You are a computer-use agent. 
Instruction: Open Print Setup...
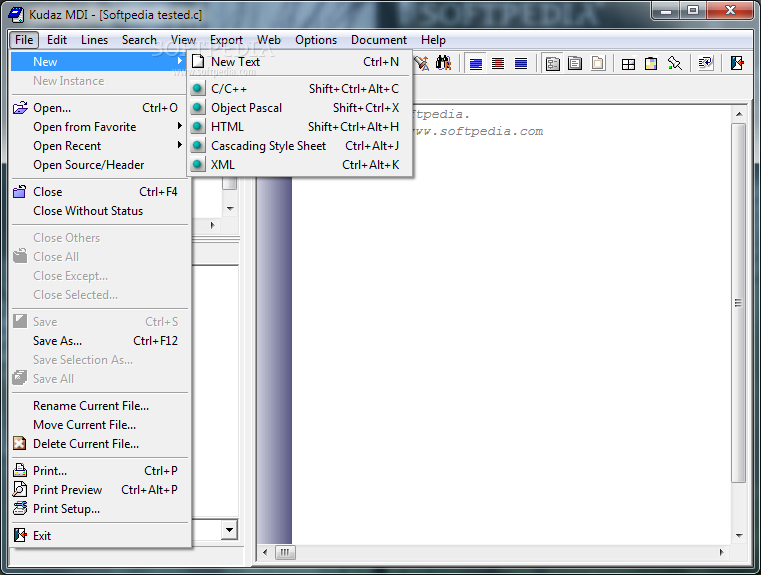tap(99, 509)
